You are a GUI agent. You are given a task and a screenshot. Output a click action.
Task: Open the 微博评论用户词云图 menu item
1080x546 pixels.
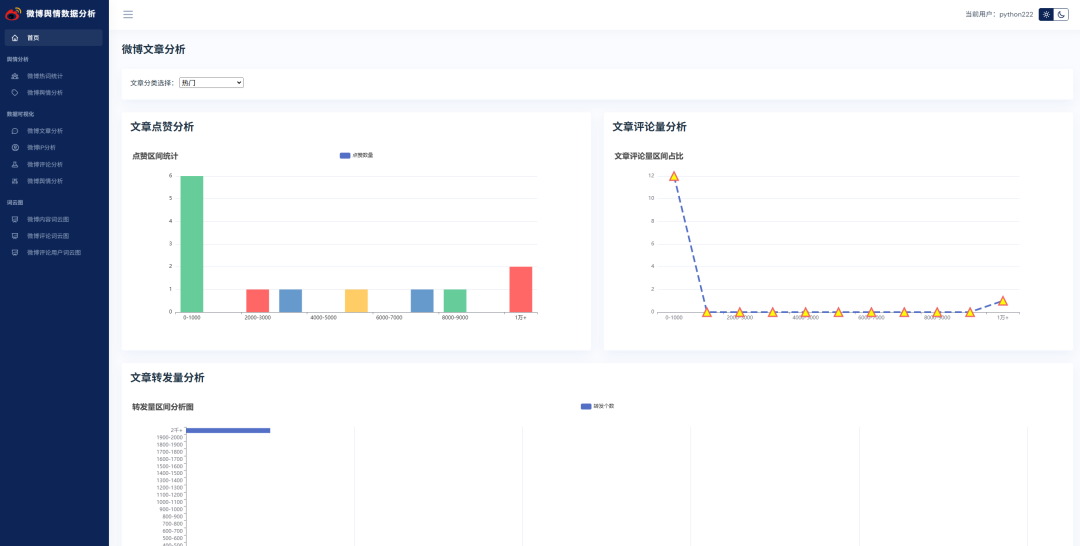54,253
